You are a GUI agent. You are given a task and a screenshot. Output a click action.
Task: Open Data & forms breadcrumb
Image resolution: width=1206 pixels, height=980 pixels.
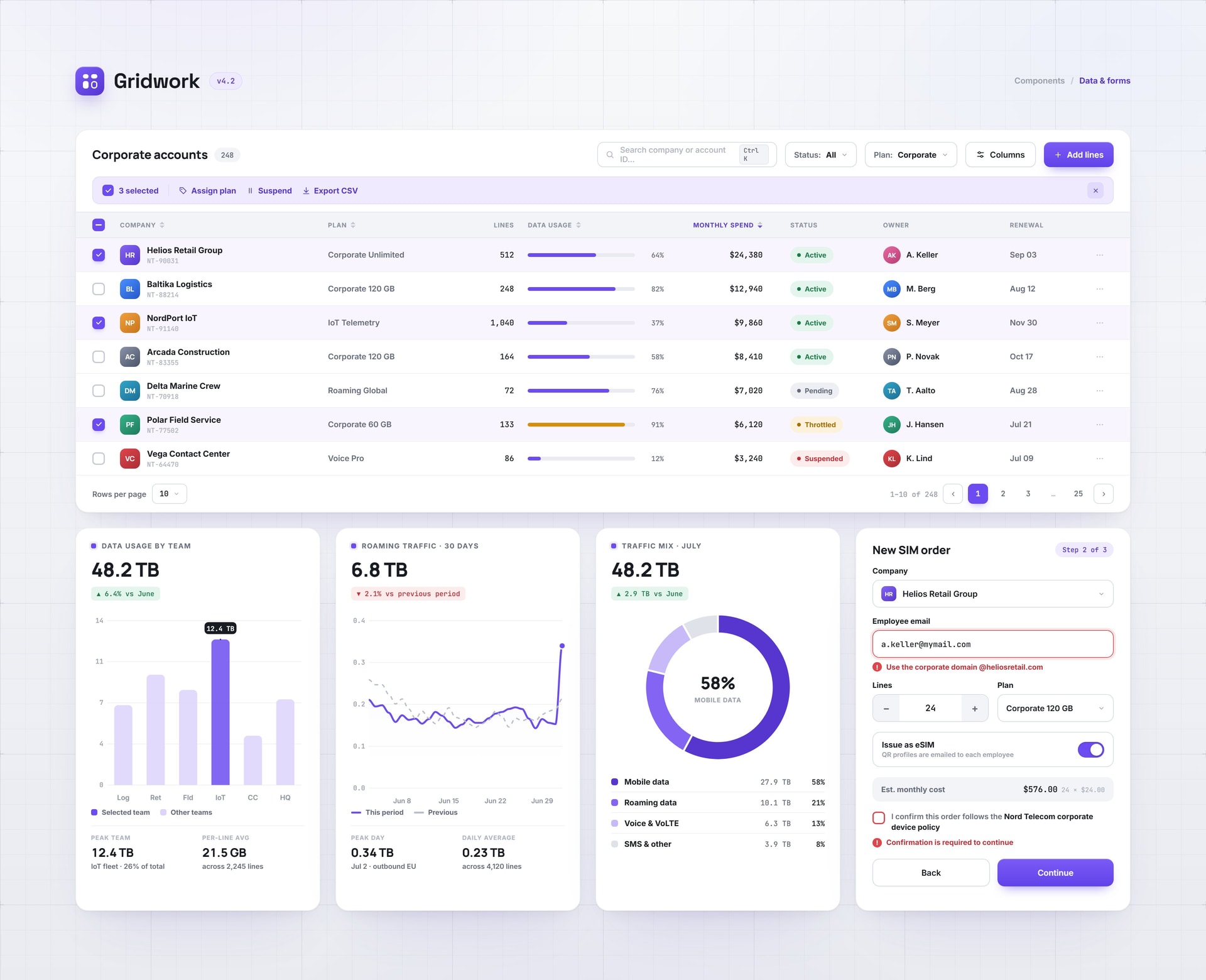(x=1105, y=80)
